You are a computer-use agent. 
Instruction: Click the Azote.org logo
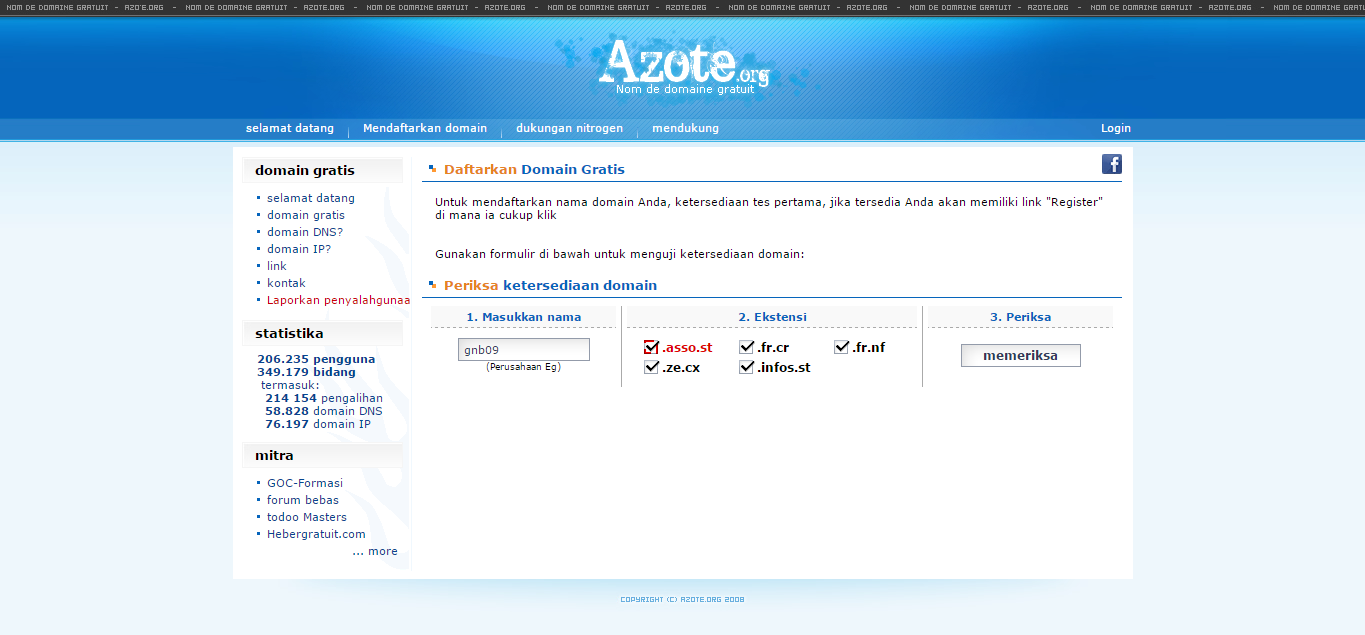(684, 65)
